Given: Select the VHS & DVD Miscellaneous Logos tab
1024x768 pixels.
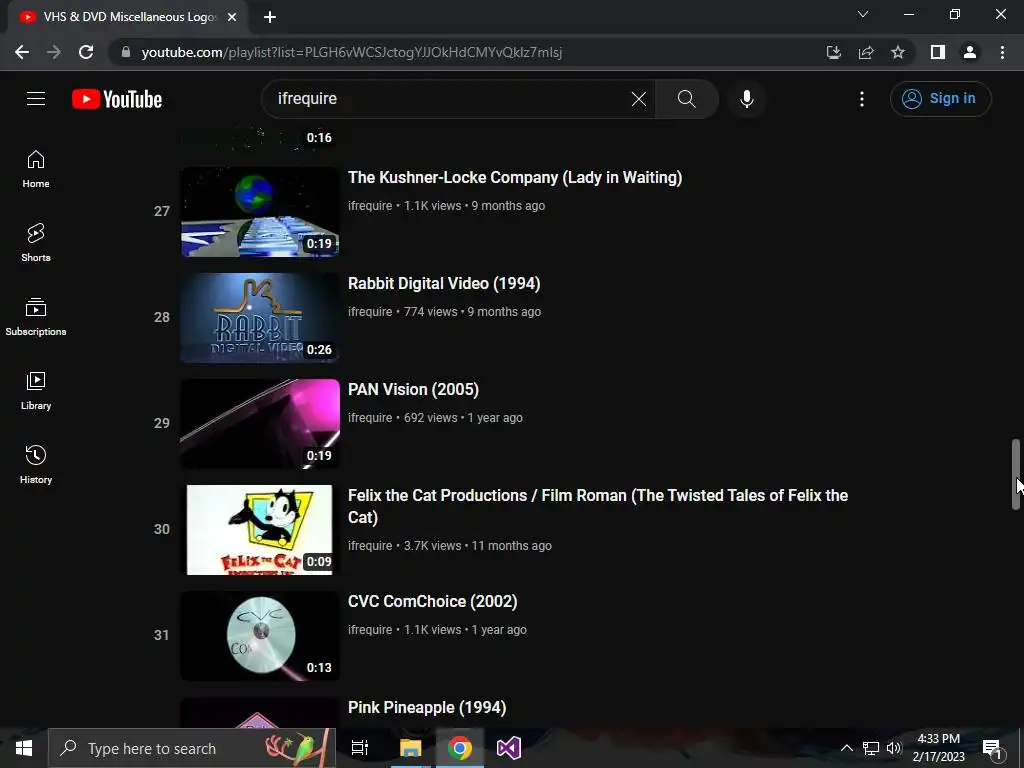Looking at the screenshot, I should (129, 17).
